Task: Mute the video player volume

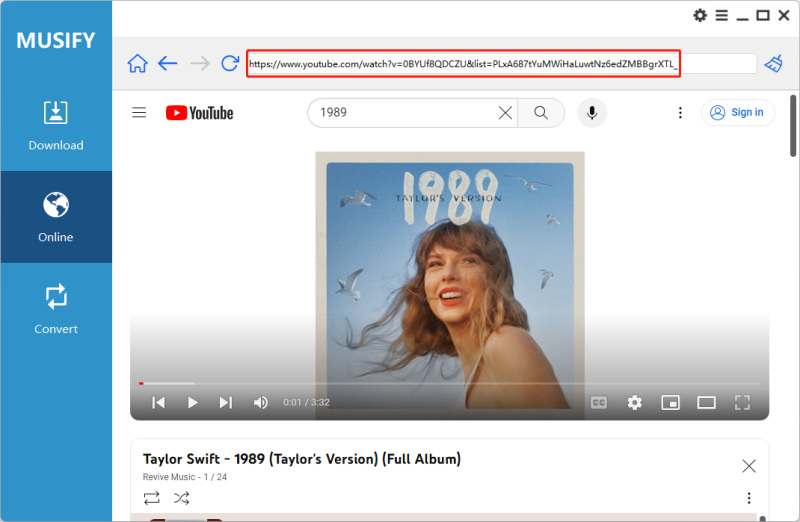Action: (x=261, y=403)
